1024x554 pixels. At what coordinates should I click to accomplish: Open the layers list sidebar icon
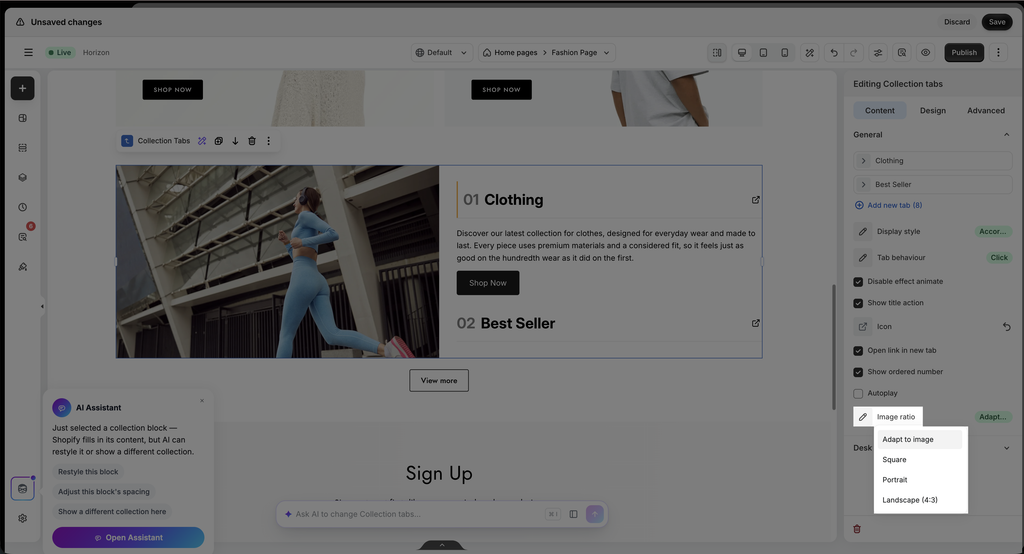pos(23,148)
